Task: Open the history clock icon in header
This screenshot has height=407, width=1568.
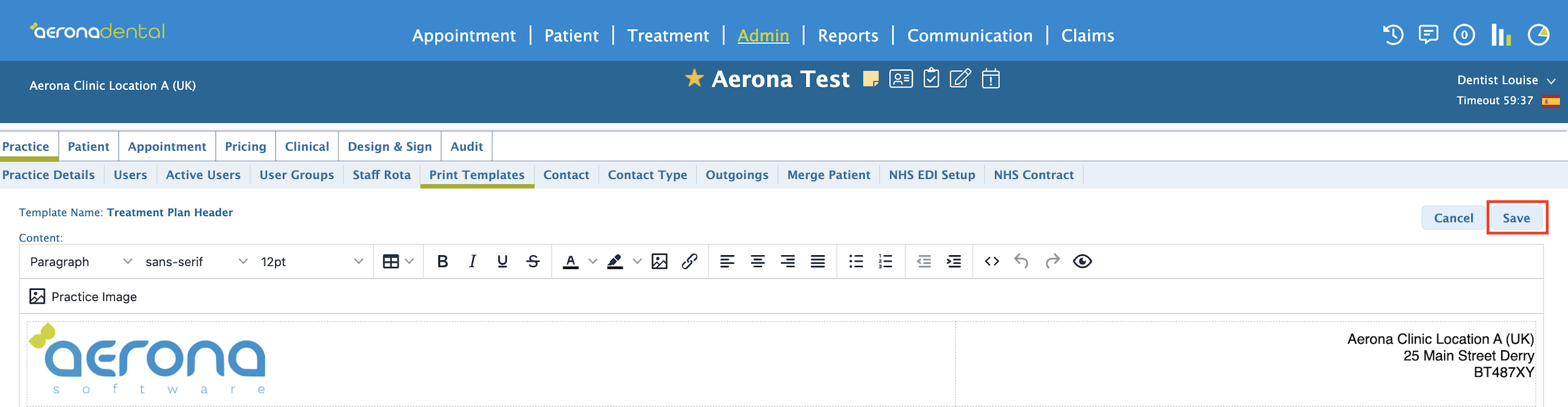Action: (1393, 35)
